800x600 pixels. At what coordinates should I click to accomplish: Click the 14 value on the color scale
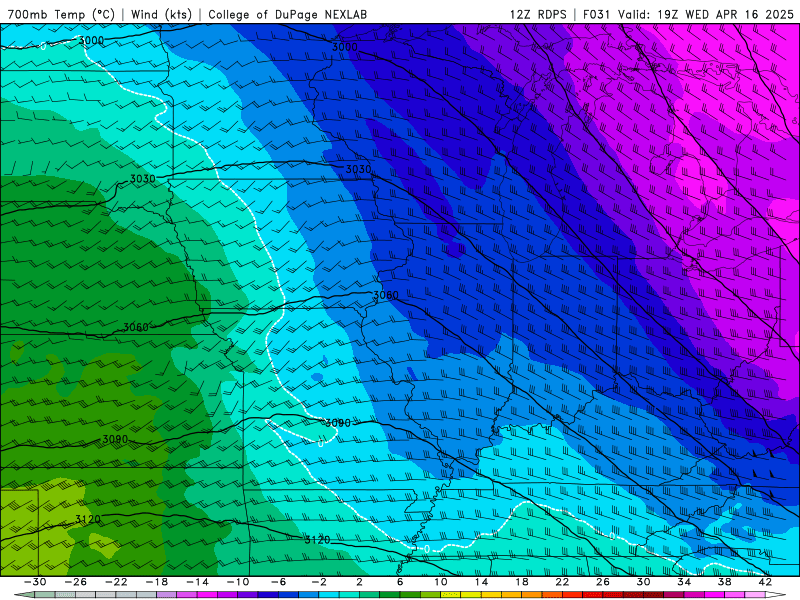tap(481, 582)
